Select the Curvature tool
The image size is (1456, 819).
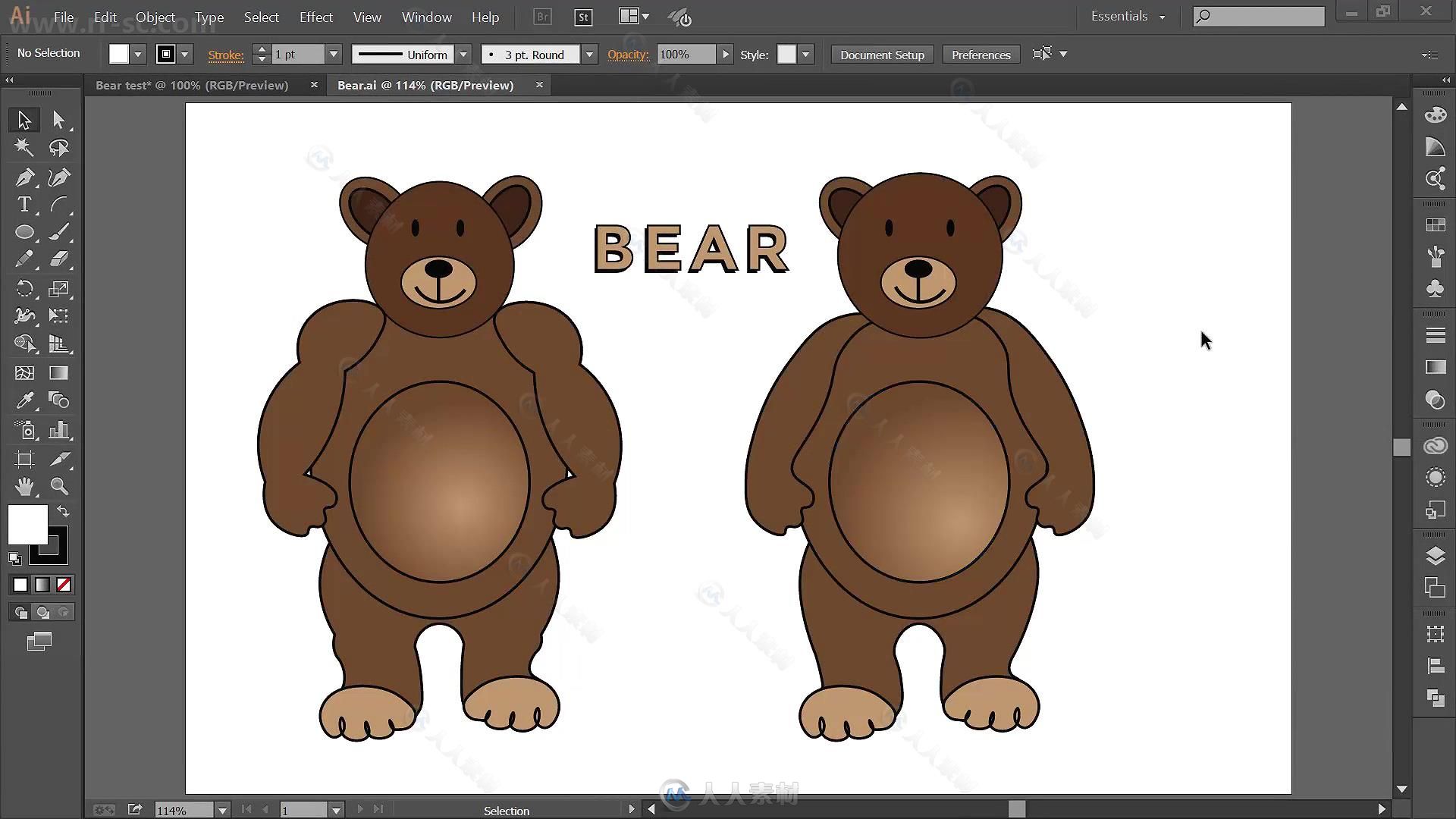pos(59,177)
